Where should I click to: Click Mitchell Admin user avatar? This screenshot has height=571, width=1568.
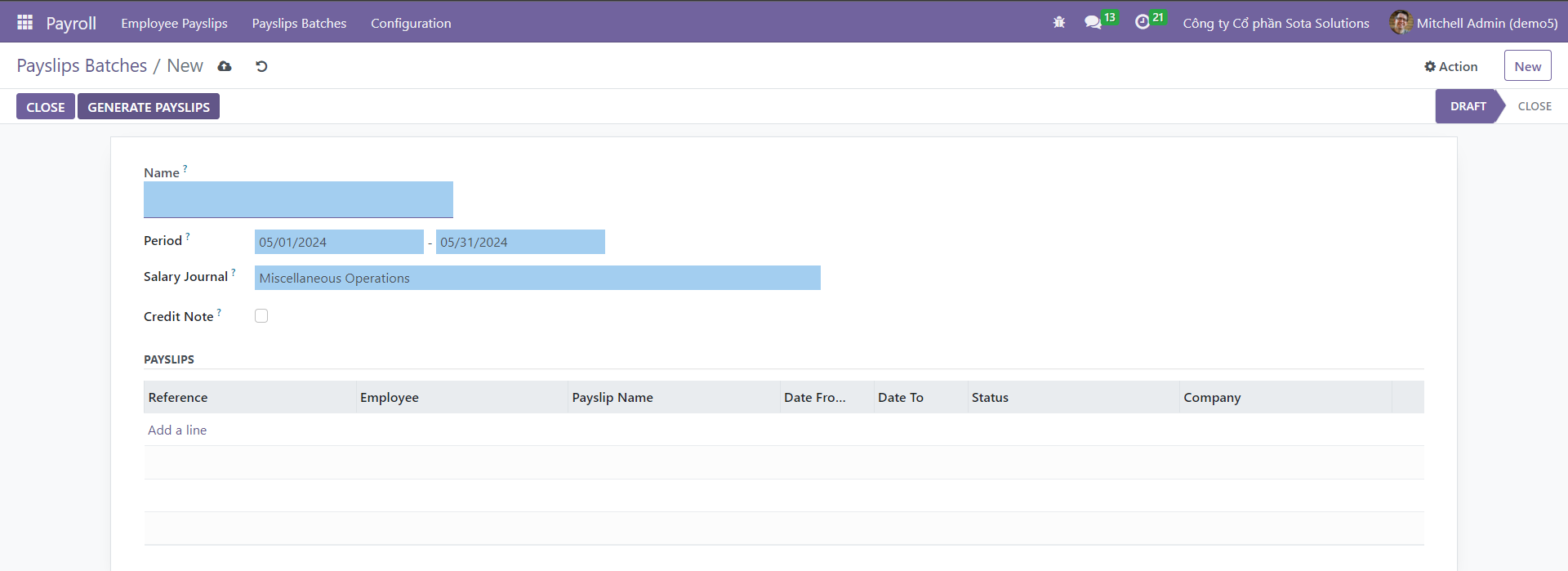(x=1401, y=23)
